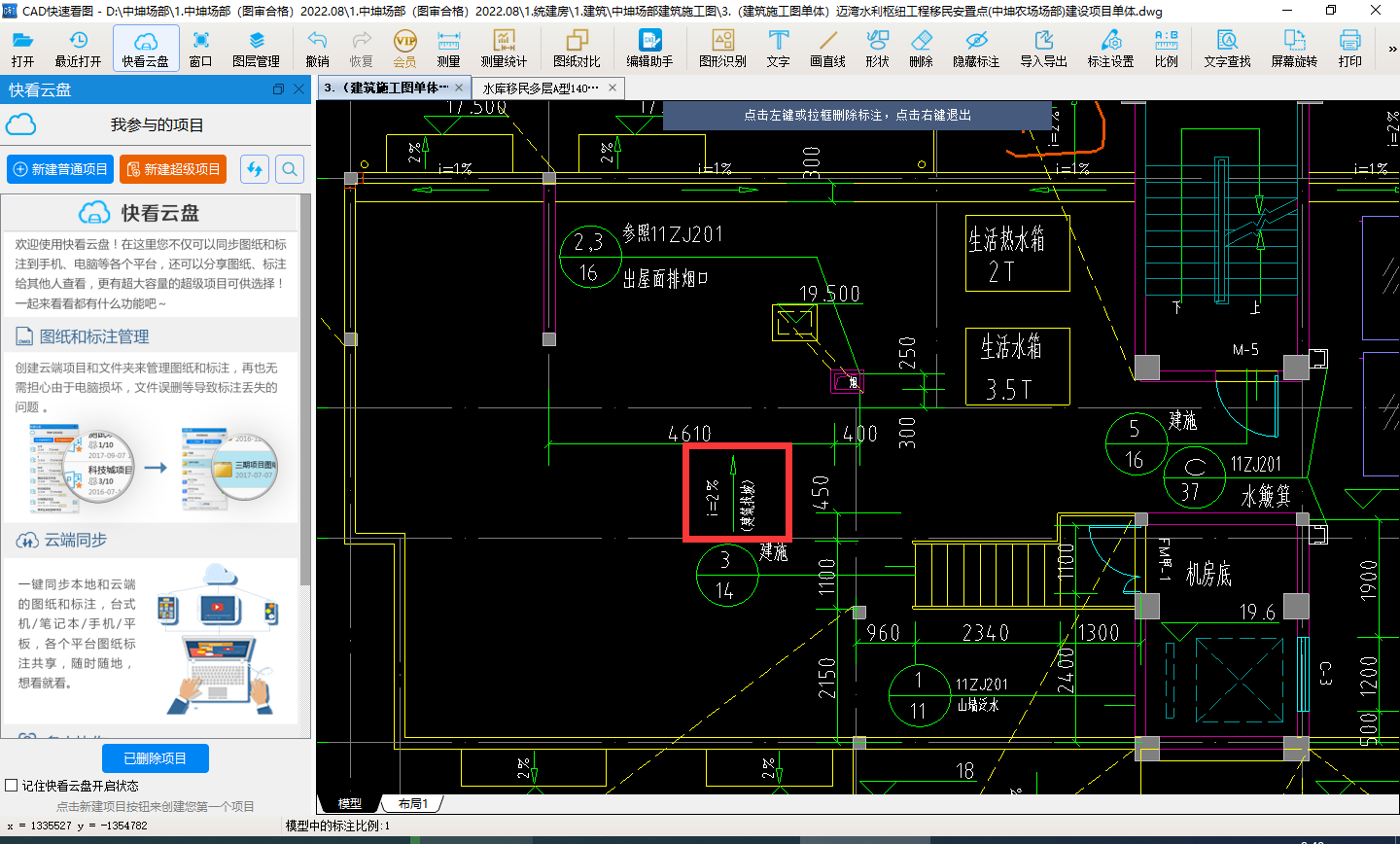Click the 新建普通项目 button

pos(60,169)
